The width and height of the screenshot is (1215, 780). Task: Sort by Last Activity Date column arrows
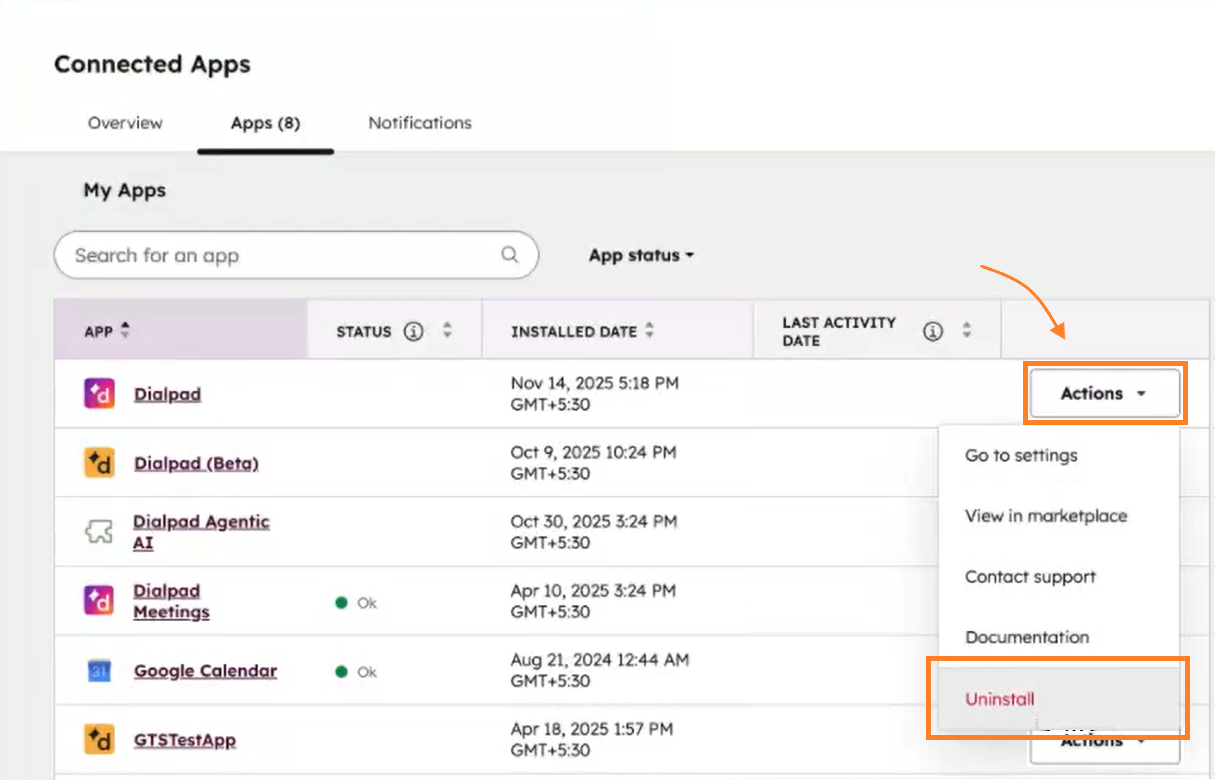[966, 331]
